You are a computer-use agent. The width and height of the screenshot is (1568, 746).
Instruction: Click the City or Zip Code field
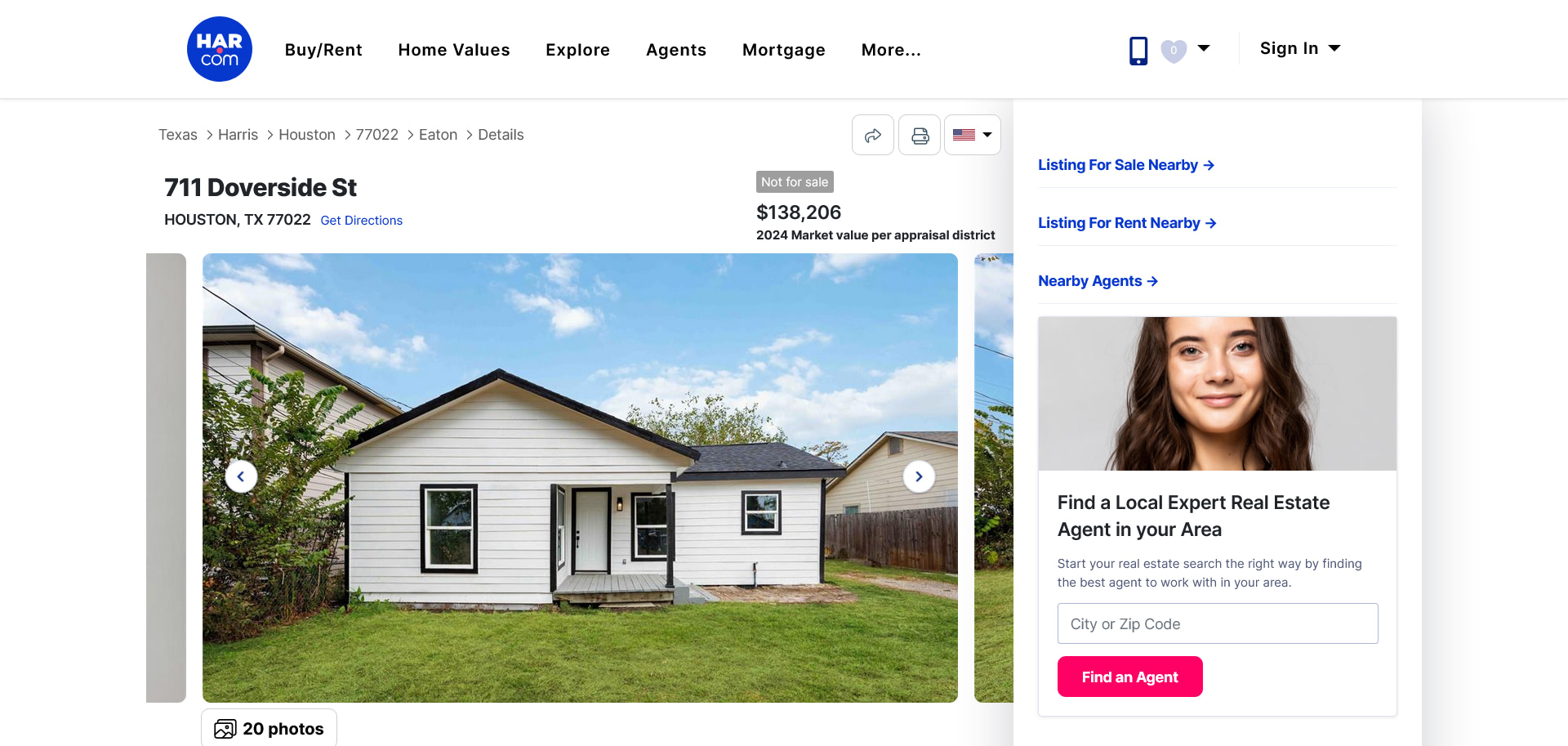tap(1218, 623)
